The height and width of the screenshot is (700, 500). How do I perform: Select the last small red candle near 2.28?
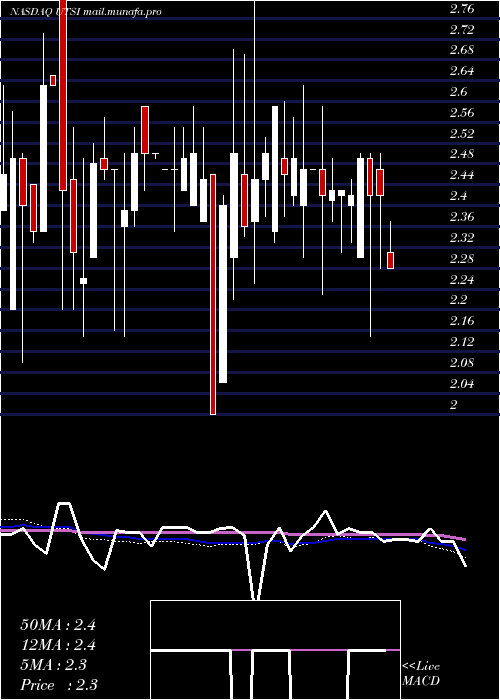391,260
